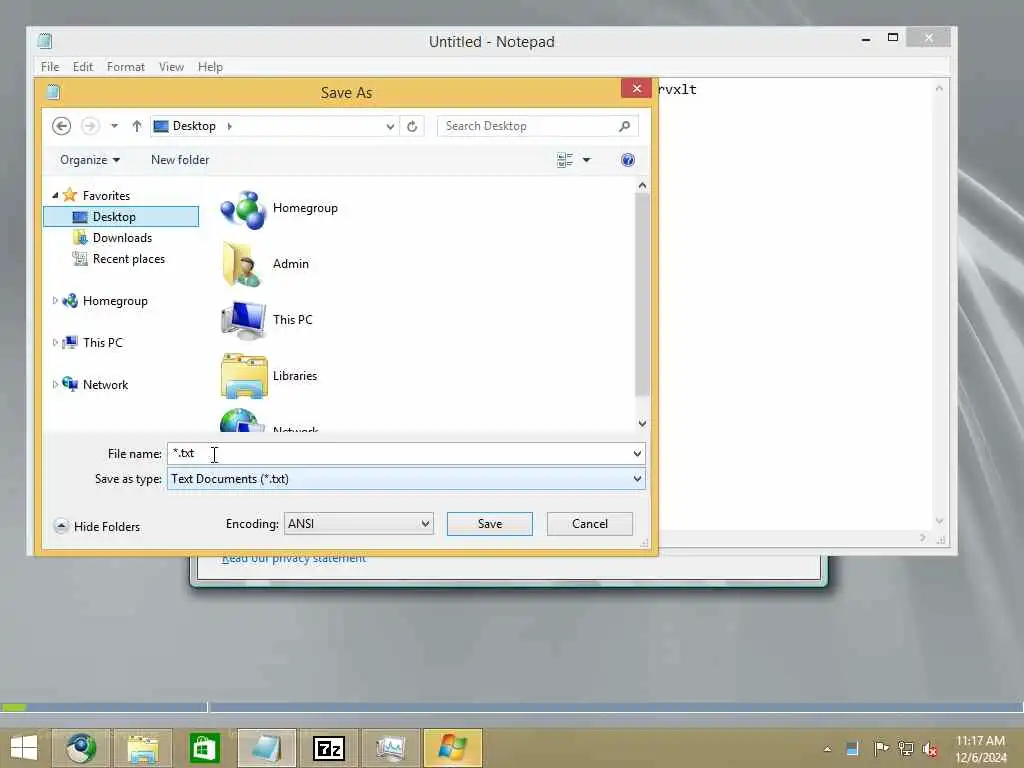The width and height of the screenshot is (1024, 768).
Task: Select the This PC computer icon
Action: (243, 320)
